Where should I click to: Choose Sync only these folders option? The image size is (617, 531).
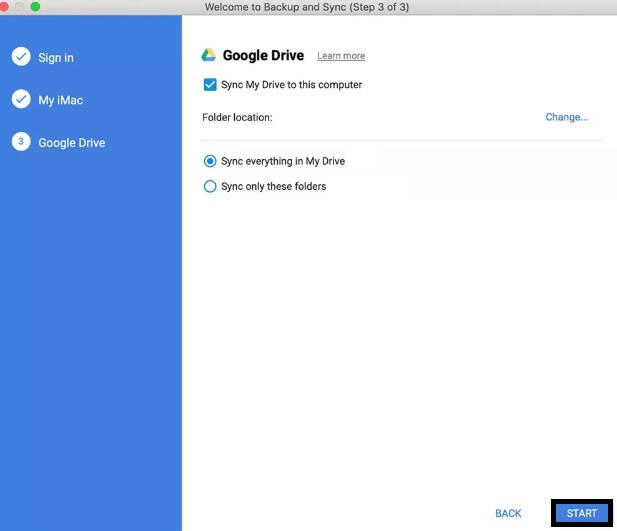pos(210,186)
